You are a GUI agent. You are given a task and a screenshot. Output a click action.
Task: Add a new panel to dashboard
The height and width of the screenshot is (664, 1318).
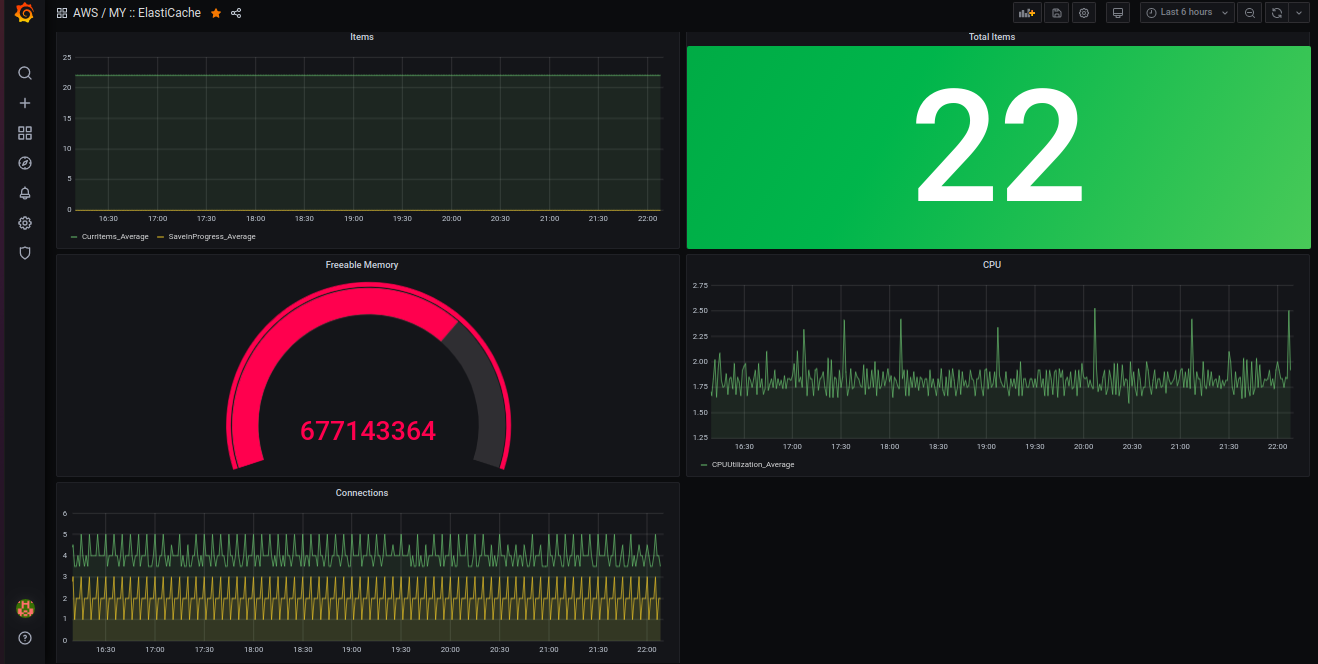tap(1025, 13)
